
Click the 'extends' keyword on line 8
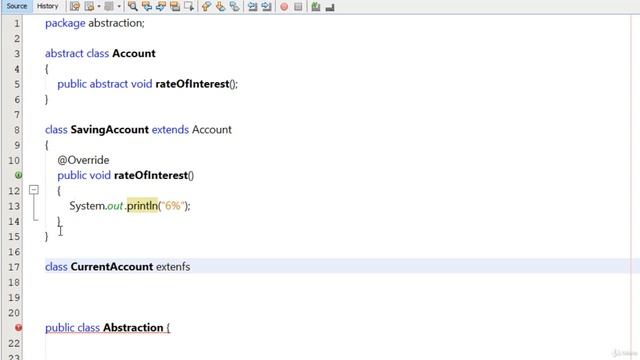click(170, 130)
